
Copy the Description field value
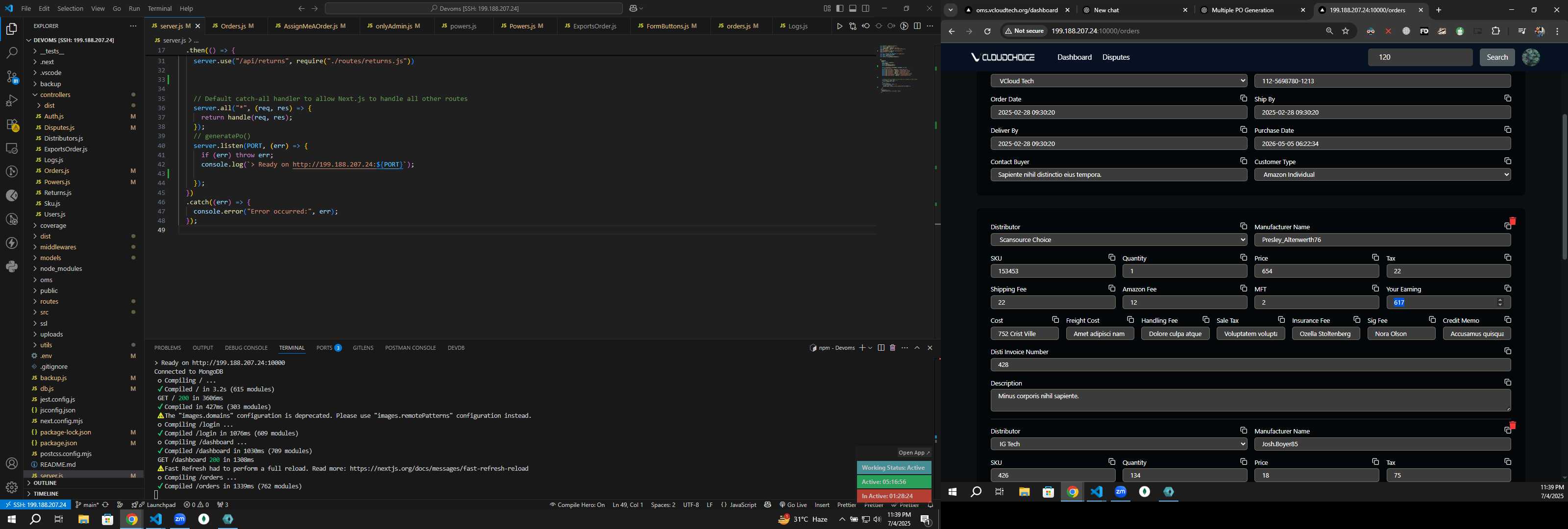[x=1507, y=382]
